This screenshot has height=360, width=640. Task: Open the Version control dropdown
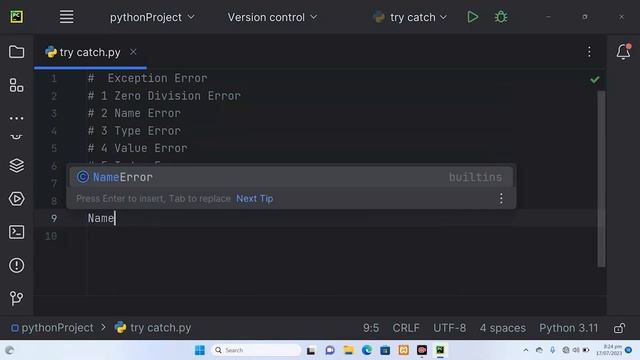click(272, 17)
